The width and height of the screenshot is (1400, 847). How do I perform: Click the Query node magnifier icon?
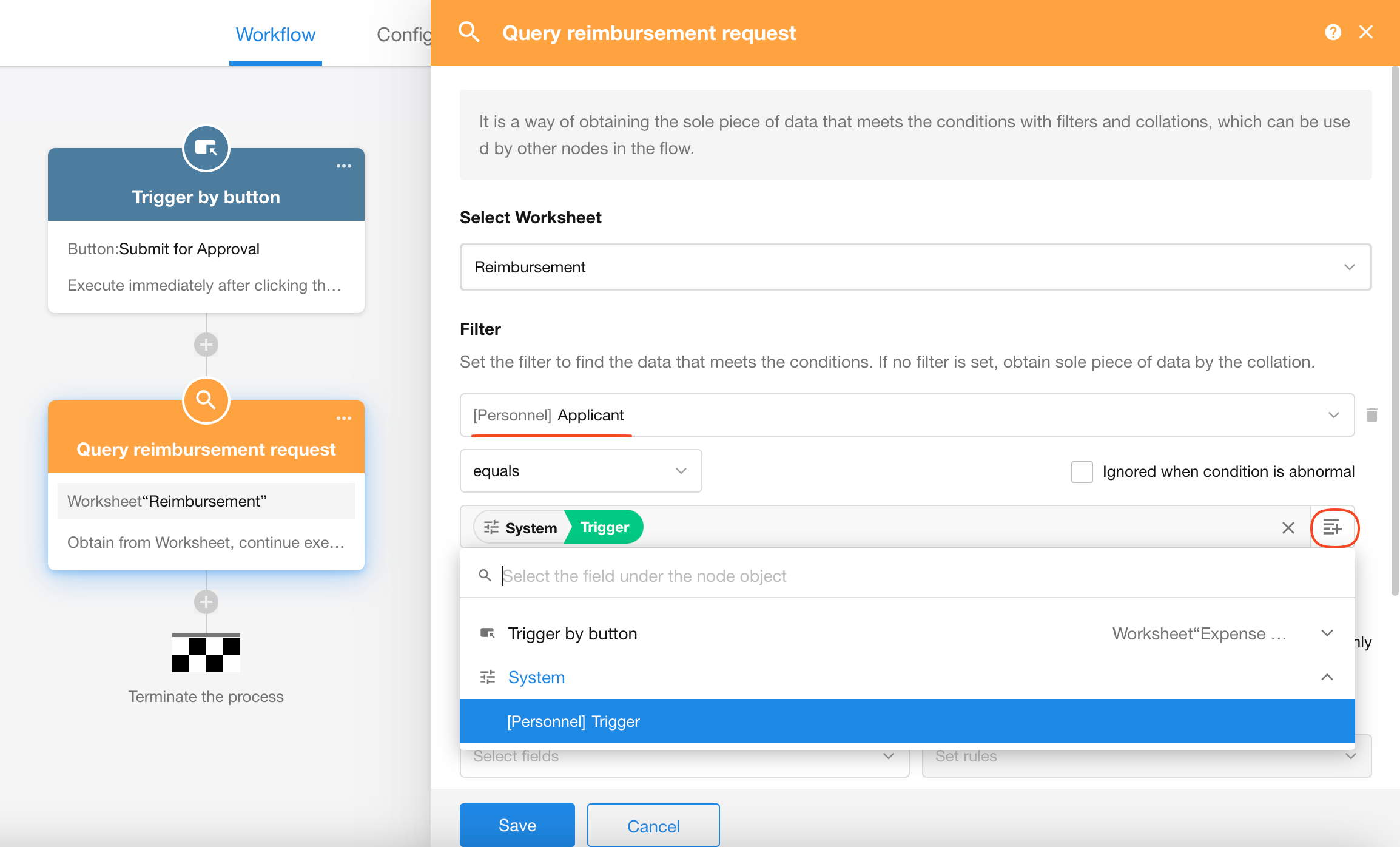point(206,400)
